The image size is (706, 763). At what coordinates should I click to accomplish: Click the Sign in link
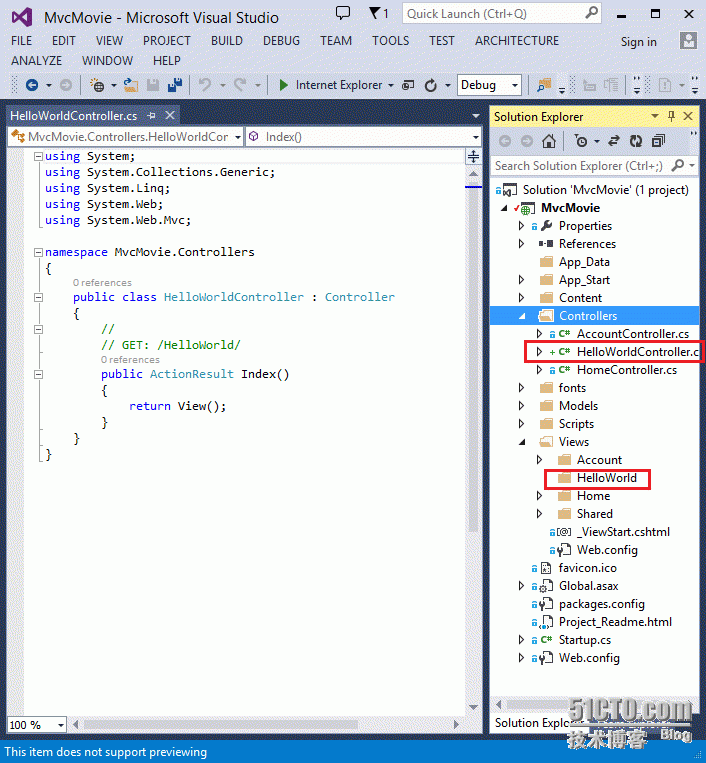638,42
